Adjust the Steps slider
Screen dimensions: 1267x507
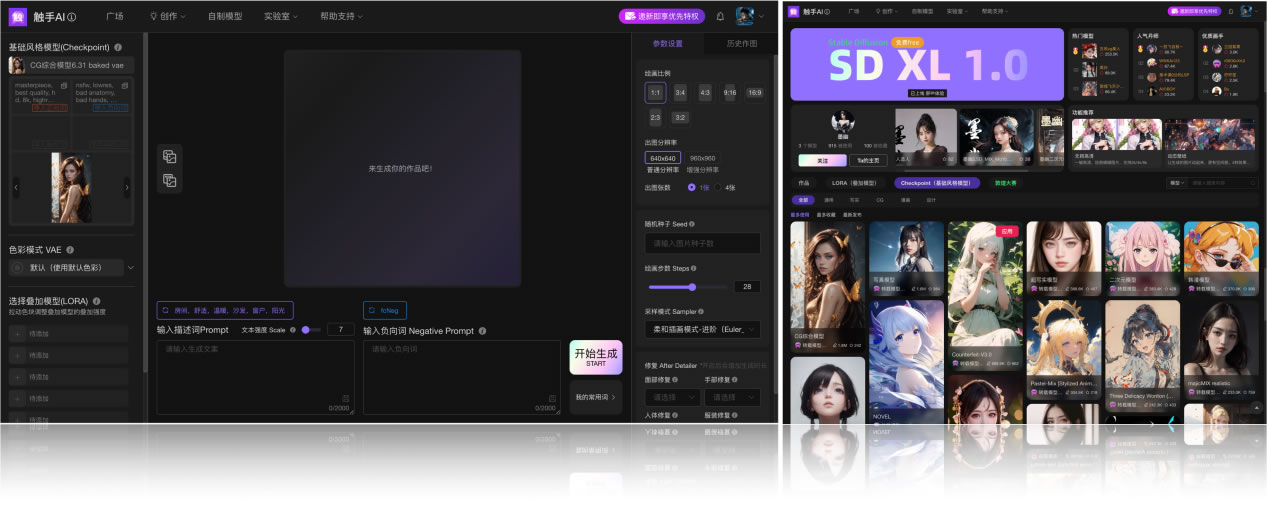pyautogui.click(x=689, y=286)
